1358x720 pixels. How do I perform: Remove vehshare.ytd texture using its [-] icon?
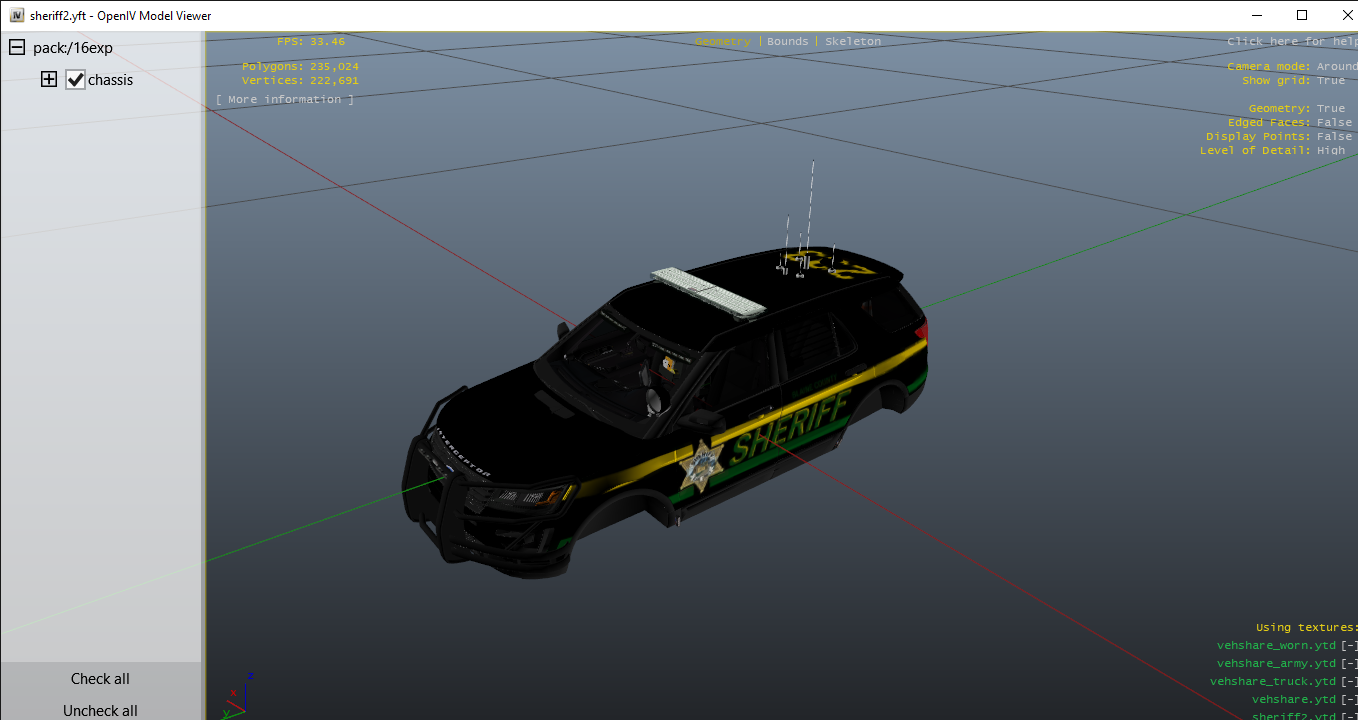click(x=1349, y=700)
